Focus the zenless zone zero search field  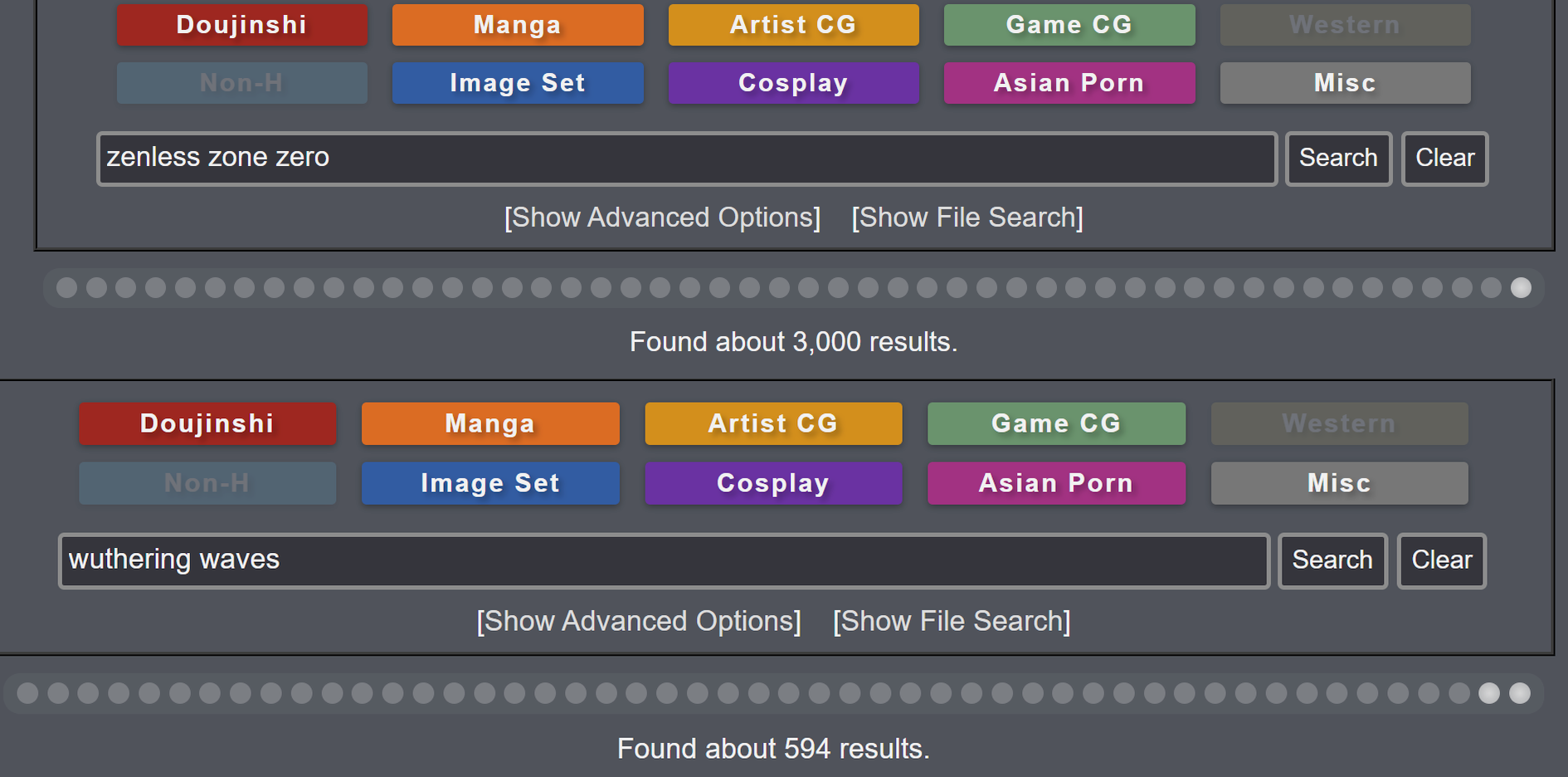click(687, 159)
